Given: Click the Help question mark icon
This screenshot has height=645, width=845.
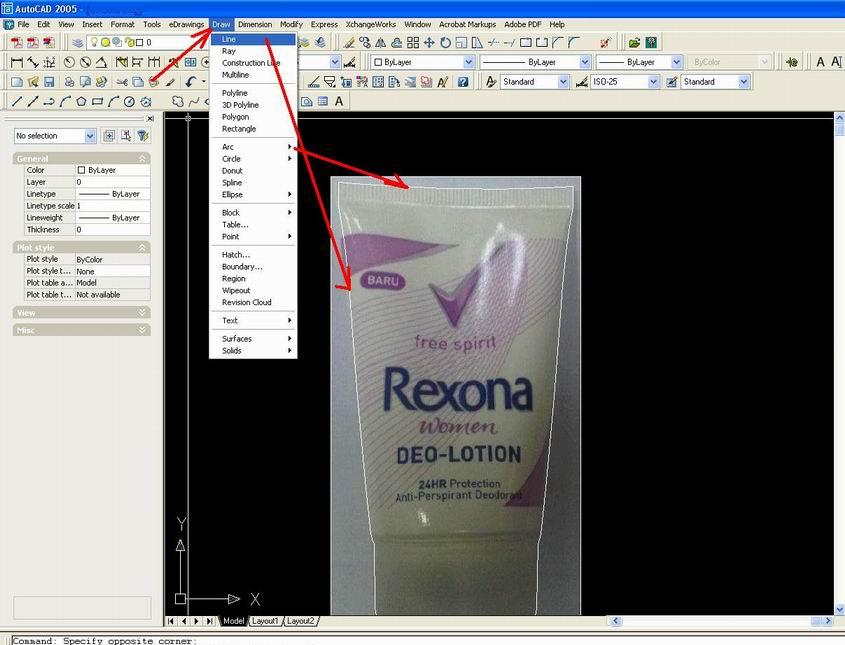Looking at the screenshot, I should pos(462,82).
